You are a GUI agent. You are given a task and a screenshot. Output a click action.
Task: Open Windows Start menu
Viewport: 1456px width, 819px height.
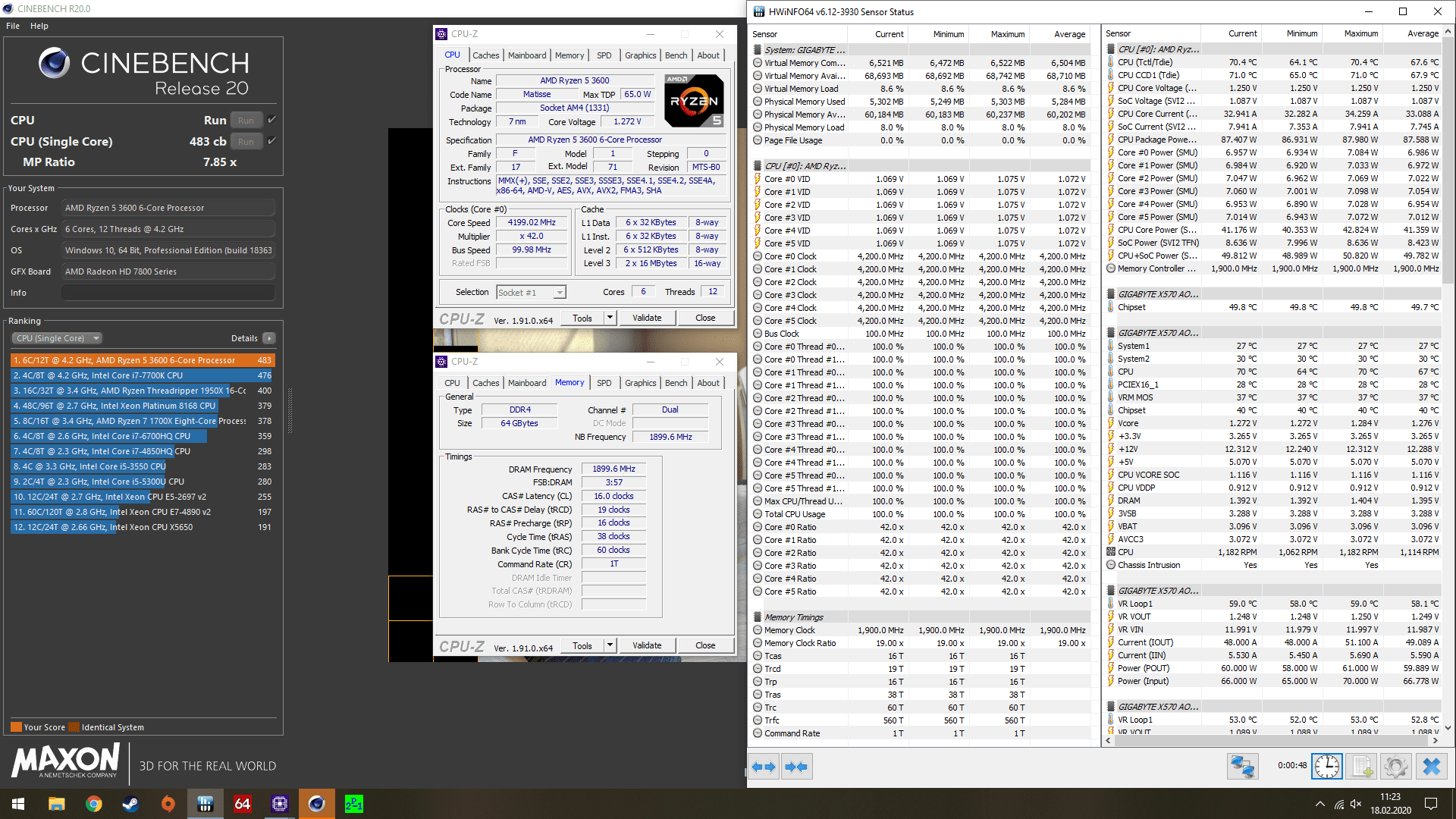tap(18, 804)
